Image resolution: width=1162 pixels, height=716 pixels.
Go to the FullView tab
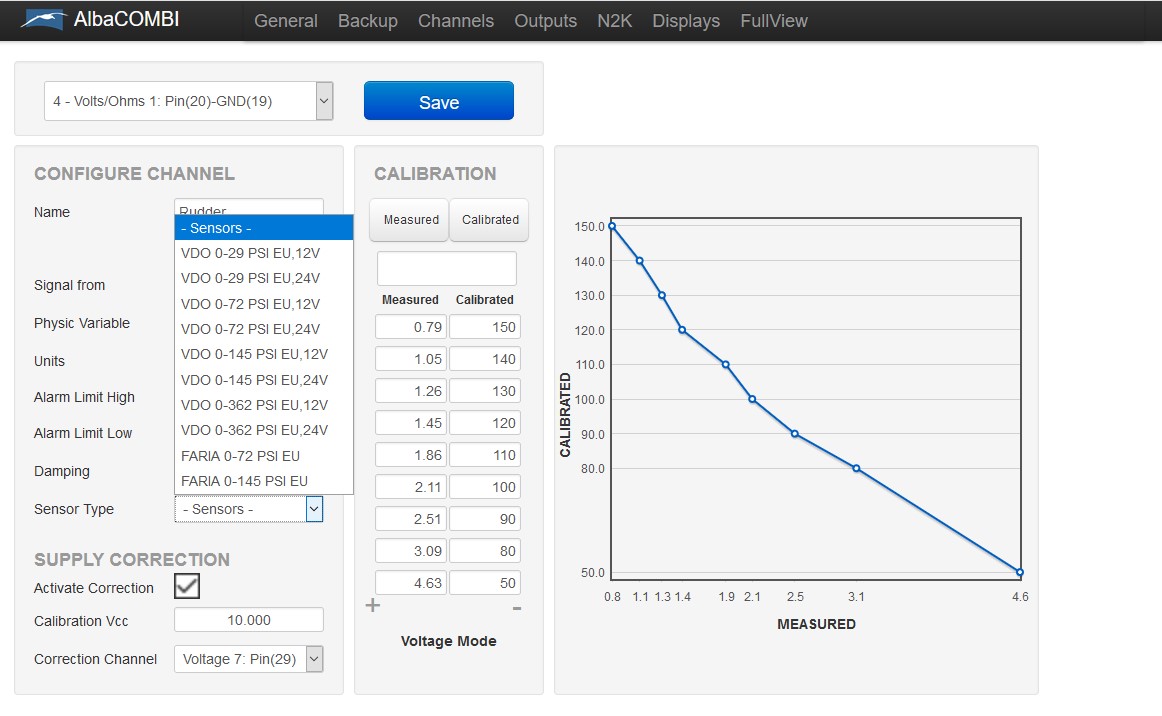point(773,21)
